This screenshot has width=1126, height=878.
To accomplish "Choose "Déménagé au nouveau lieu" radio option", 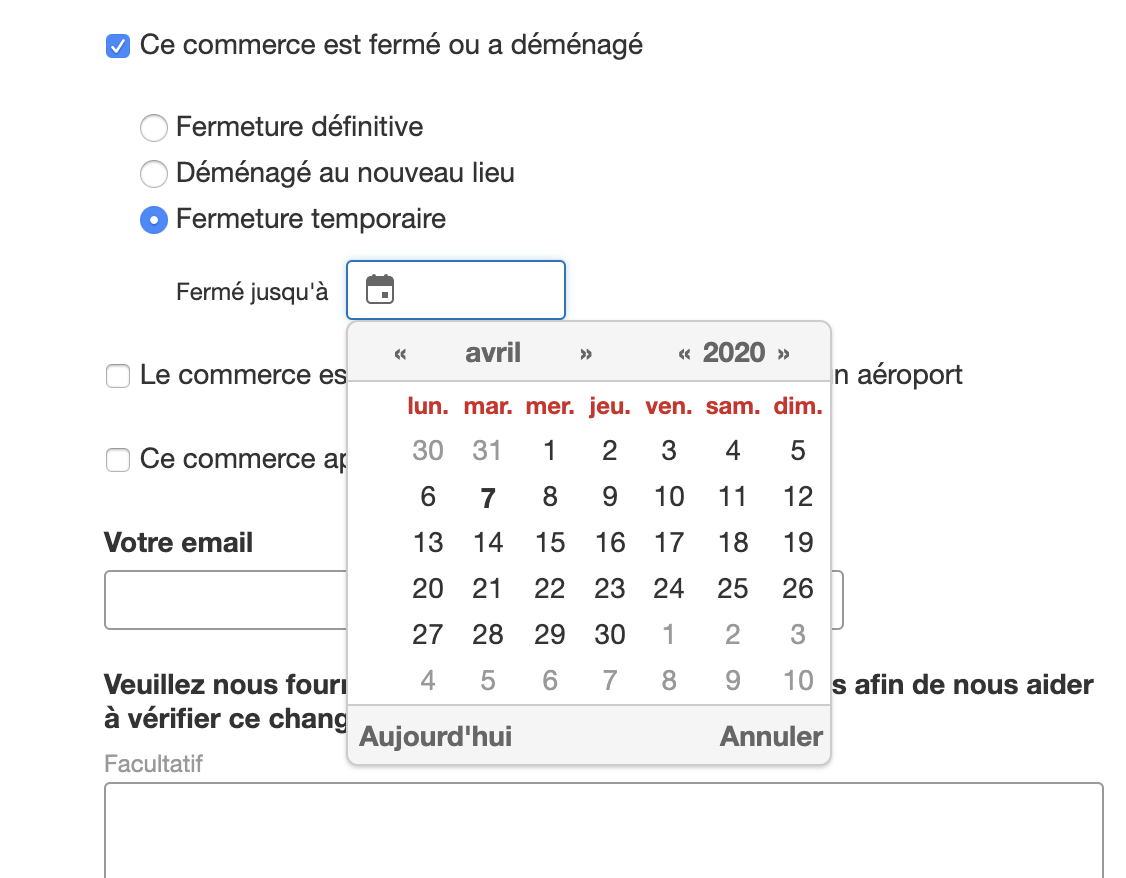I will pos(154,174).
